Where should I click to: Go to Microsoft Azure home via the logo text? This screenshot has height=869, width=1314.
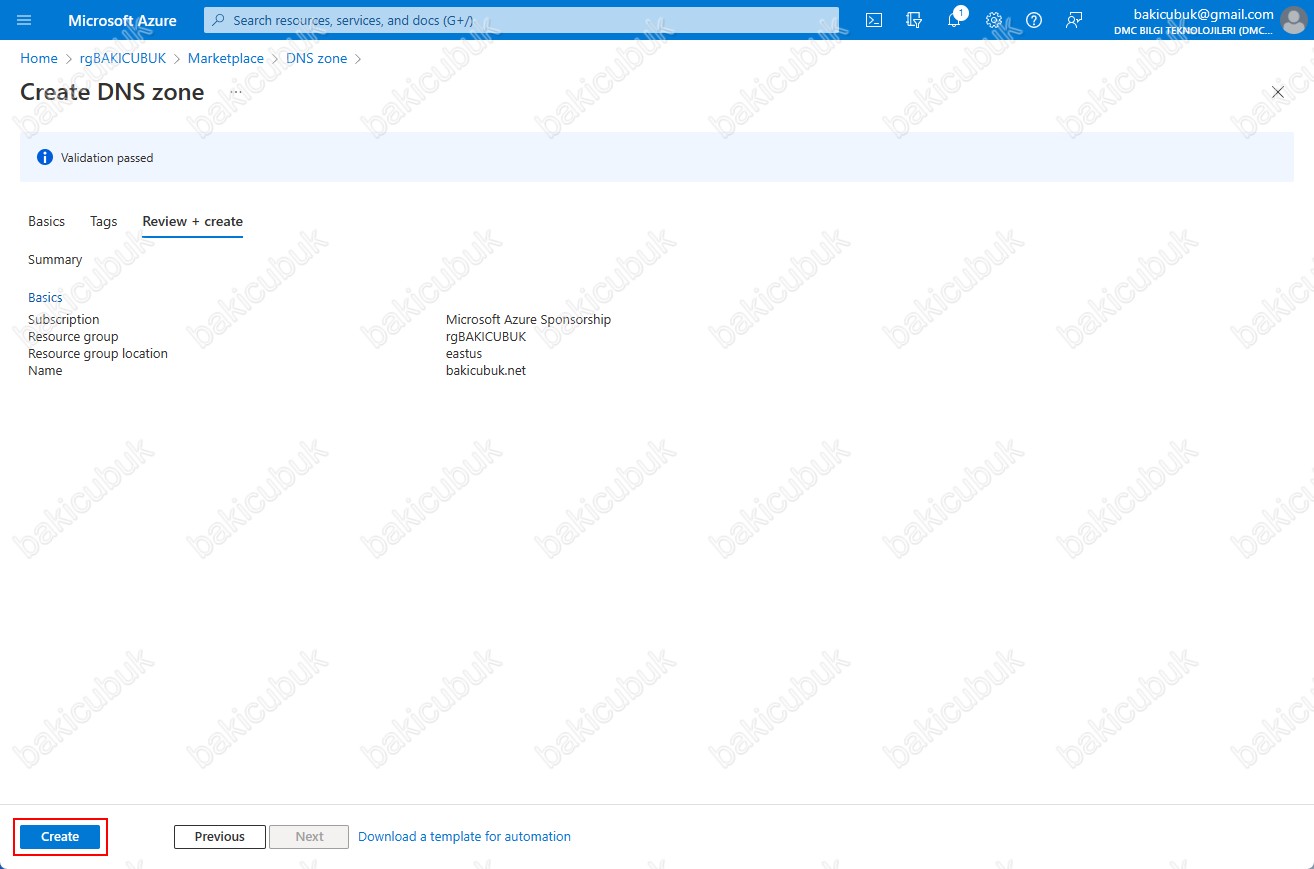pyautogui.click(x=122, y=20)
